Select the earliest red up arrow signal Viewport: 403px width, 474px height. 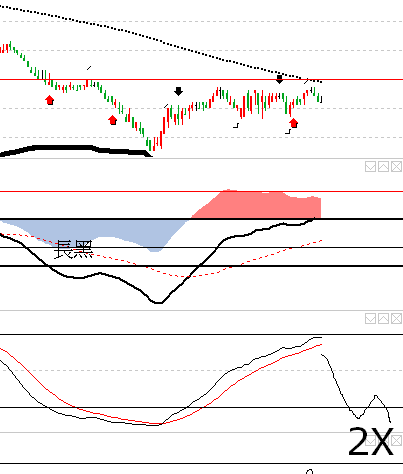[x=50, y=100]
